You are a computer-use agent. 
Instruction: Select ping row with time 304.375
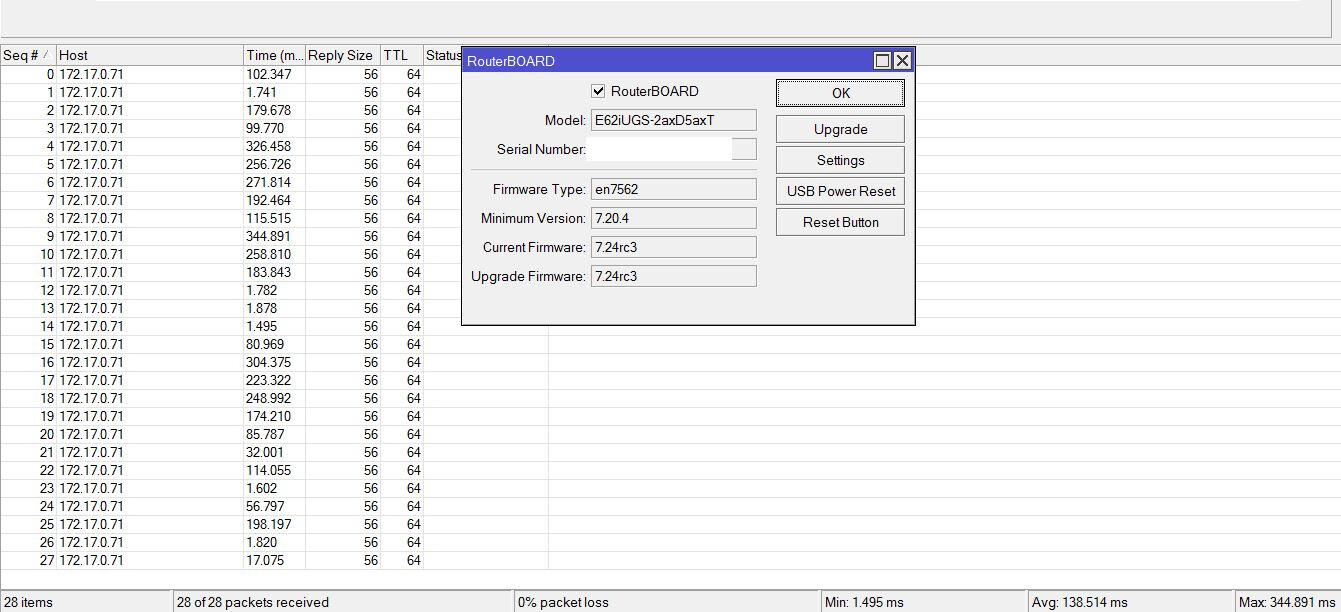point(274,362)
